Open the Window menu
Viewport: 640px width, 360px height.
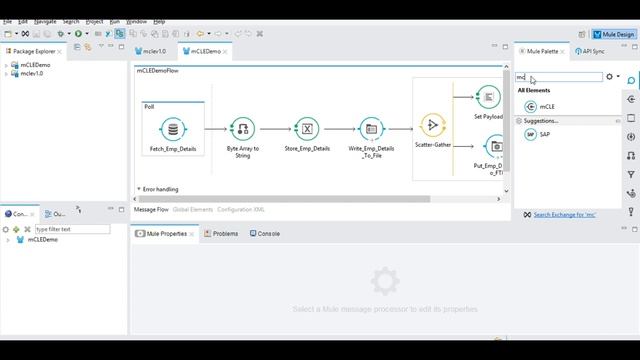coord(136,22)
